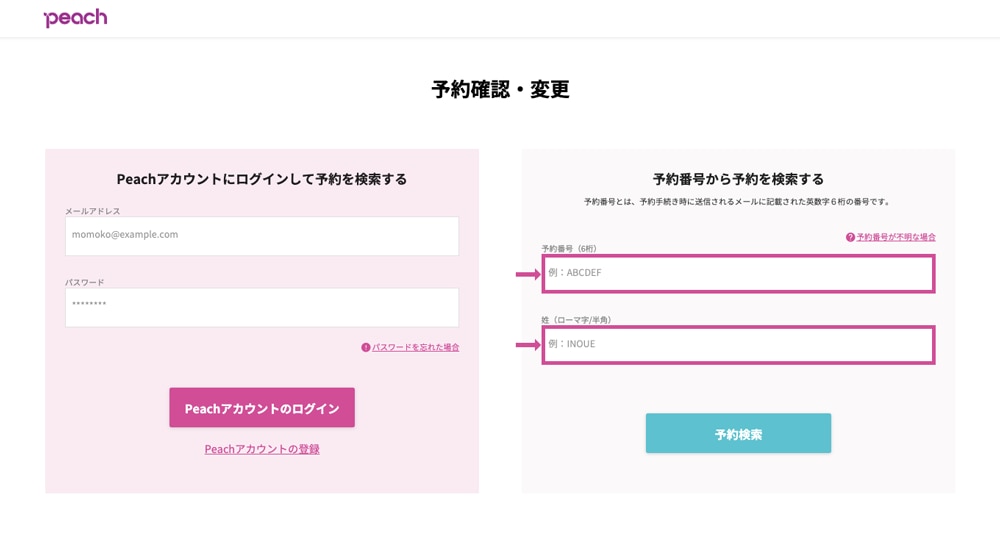
Task: Click the Peachアカウントのログイン button
Action: coord(262,408)
